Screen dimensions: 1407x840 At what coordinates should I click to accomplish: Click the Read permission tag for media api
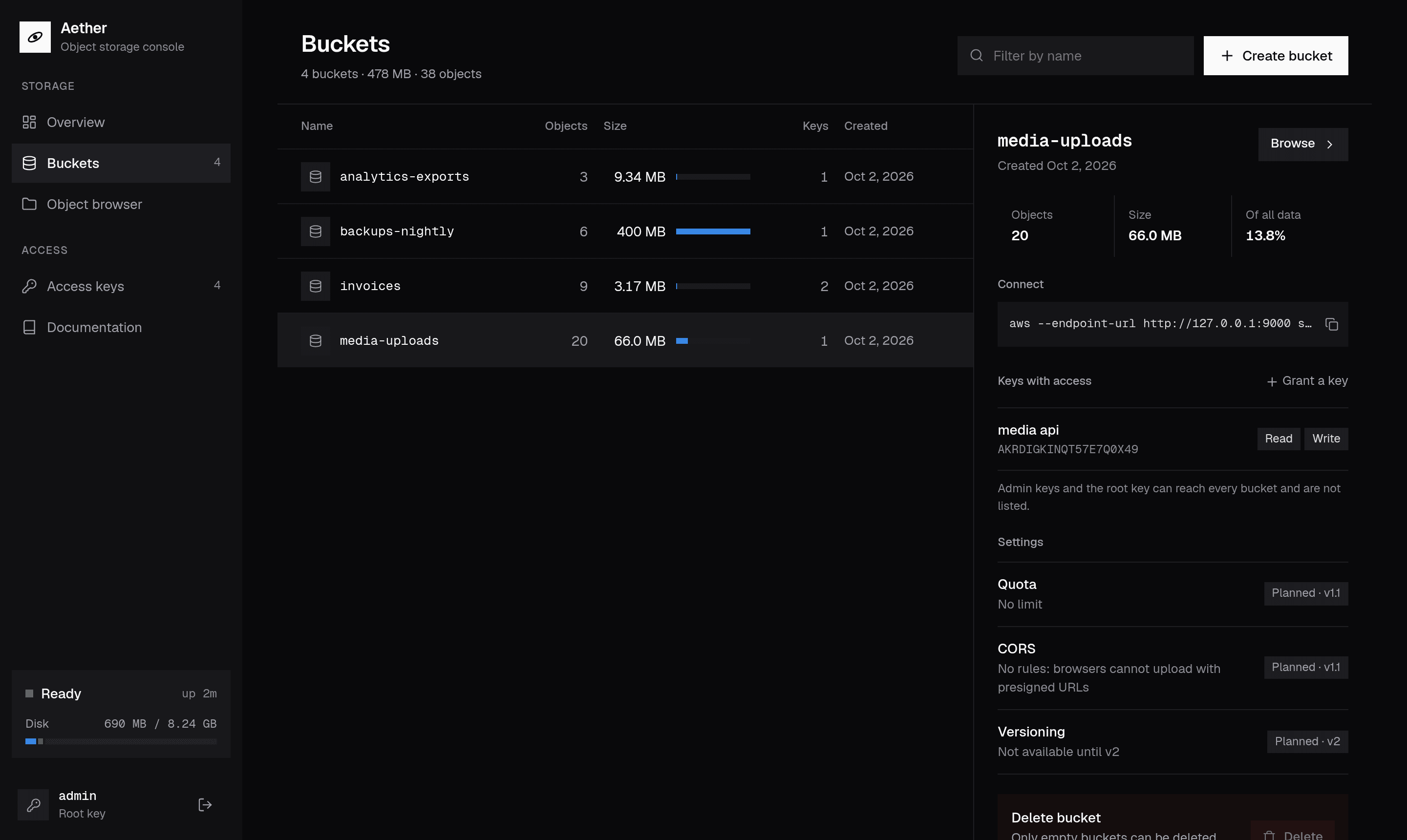point(1279,439)
